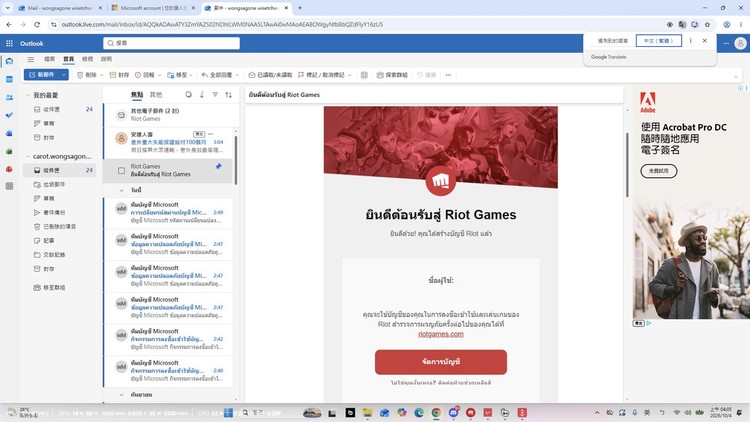Open the To Do checkmark icon

tap(9, 115)
